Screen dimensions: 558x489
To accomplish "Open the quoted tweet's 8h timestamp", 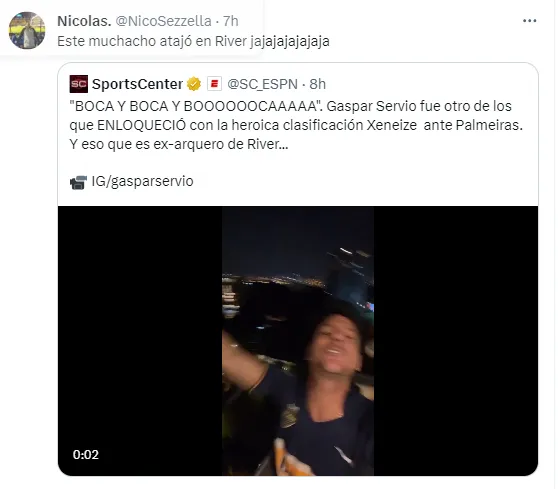I will click(x=317, y=84).
